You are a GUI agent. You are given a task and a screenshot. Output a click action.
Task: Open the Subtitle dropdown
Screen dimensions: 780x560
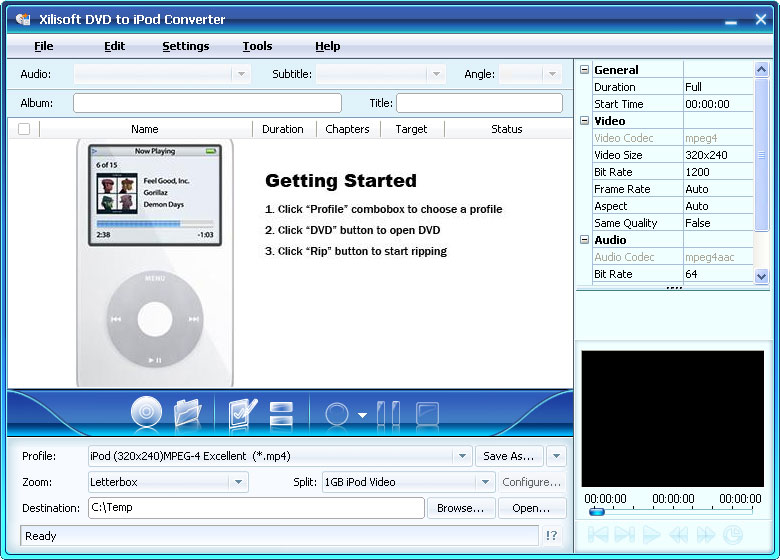coord(436,74)
